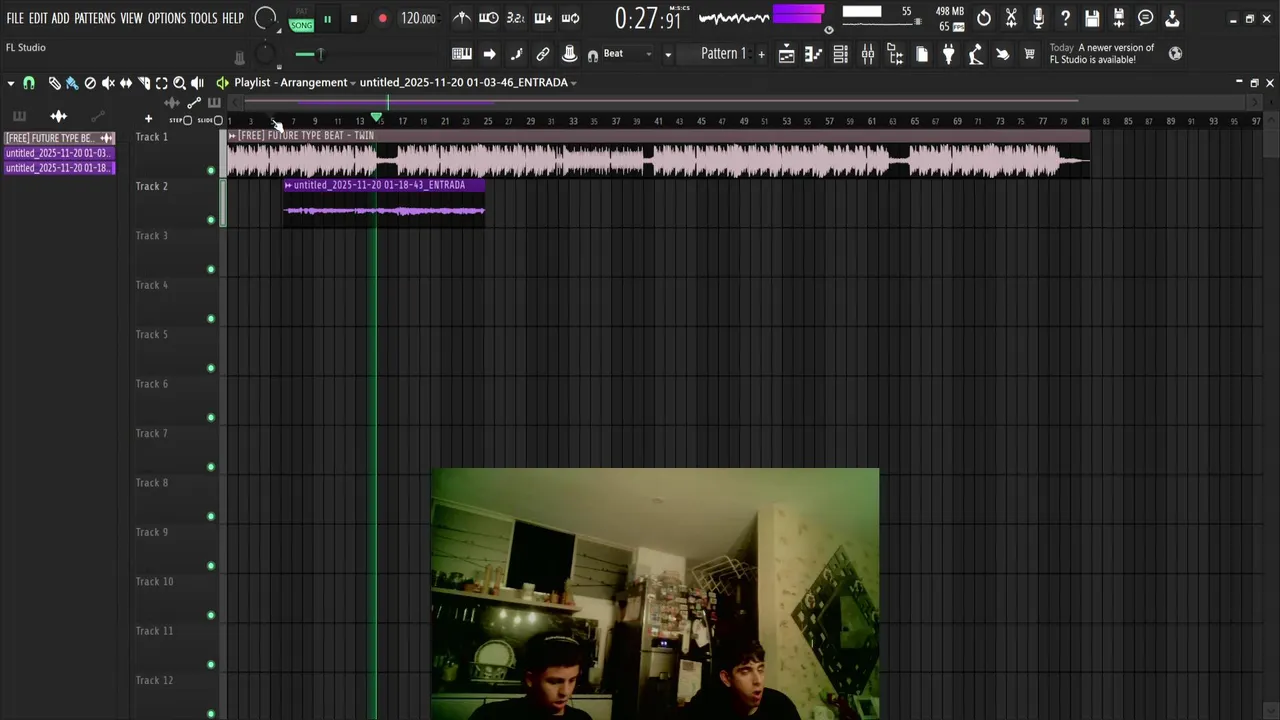Select the delete tool in Playlist
The image size is (1280, 720).
coord(90,83)
